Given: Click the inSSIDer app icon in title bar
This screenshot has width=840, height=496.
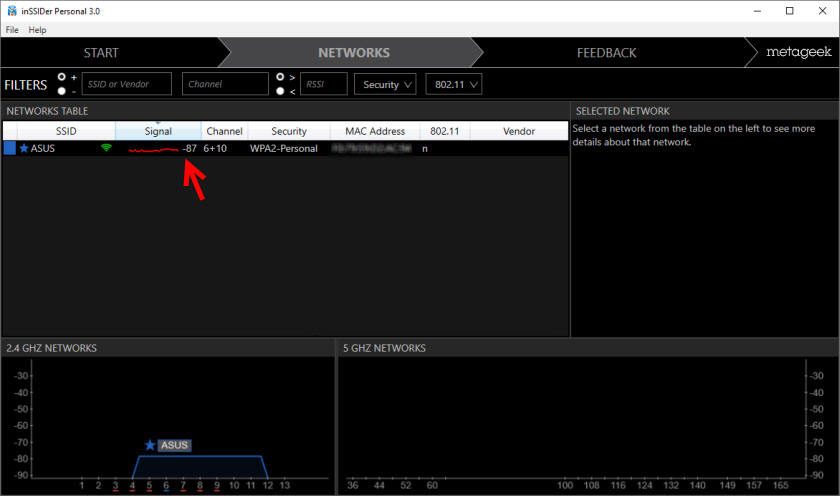Looking at the screenshot, I should pos(10,11).
